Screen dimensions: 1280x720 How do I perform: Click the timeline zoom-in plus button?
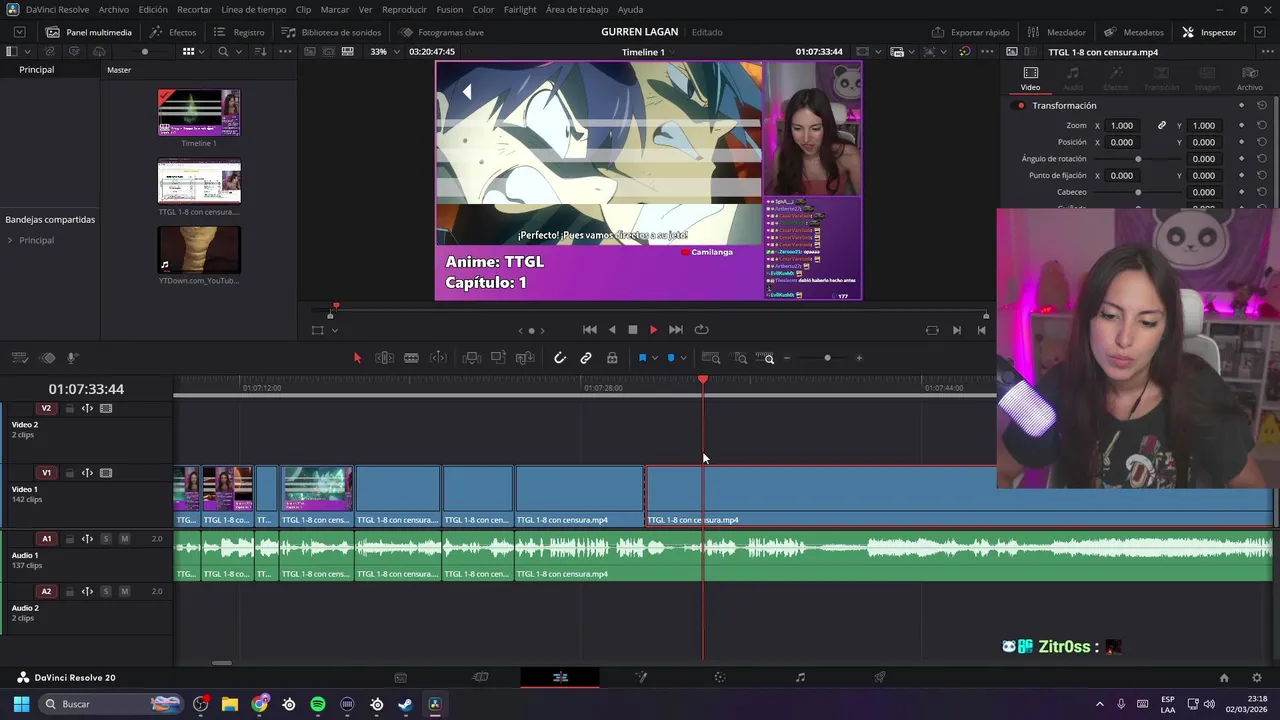(859, 358)
